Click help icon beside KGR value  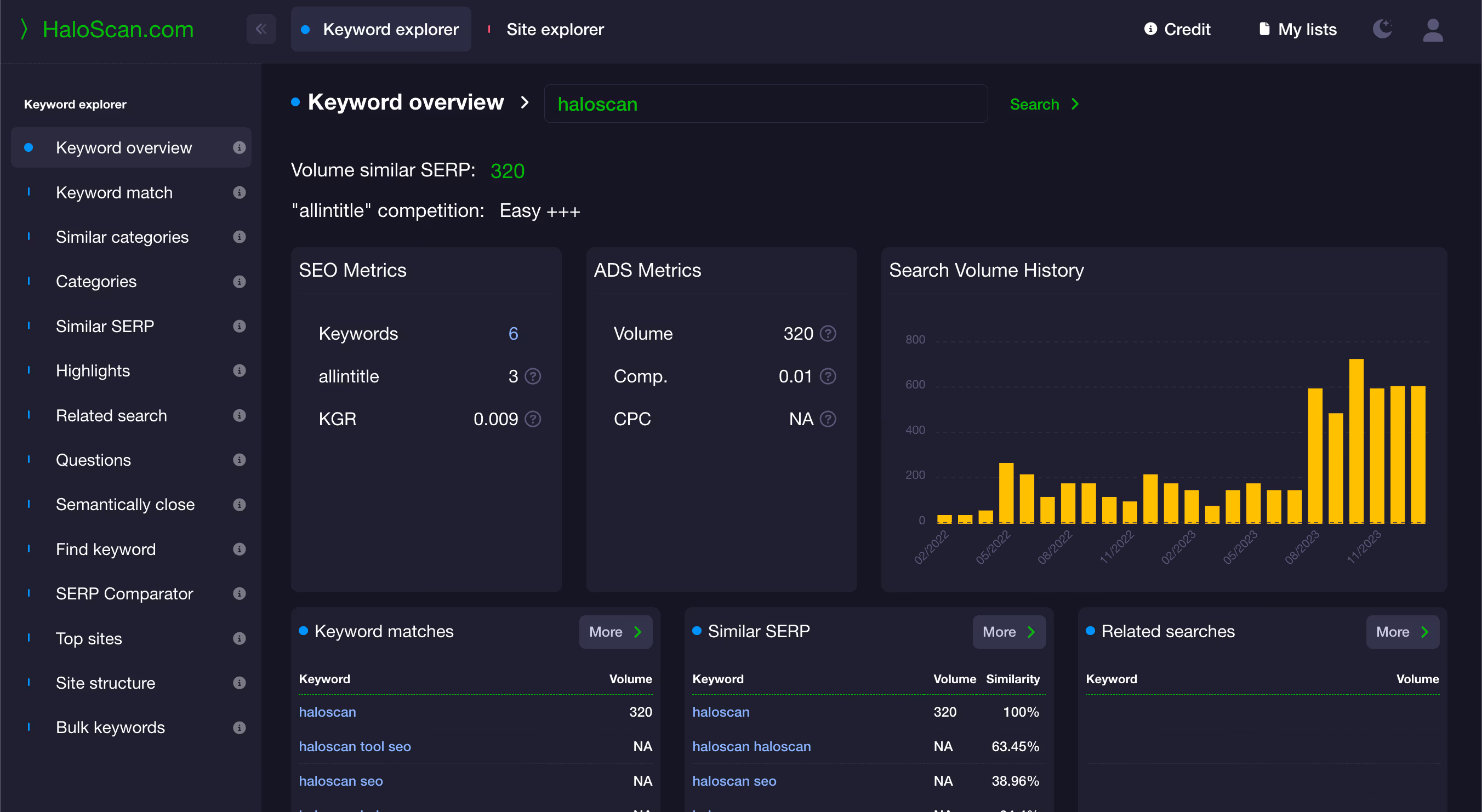point(533,419)
